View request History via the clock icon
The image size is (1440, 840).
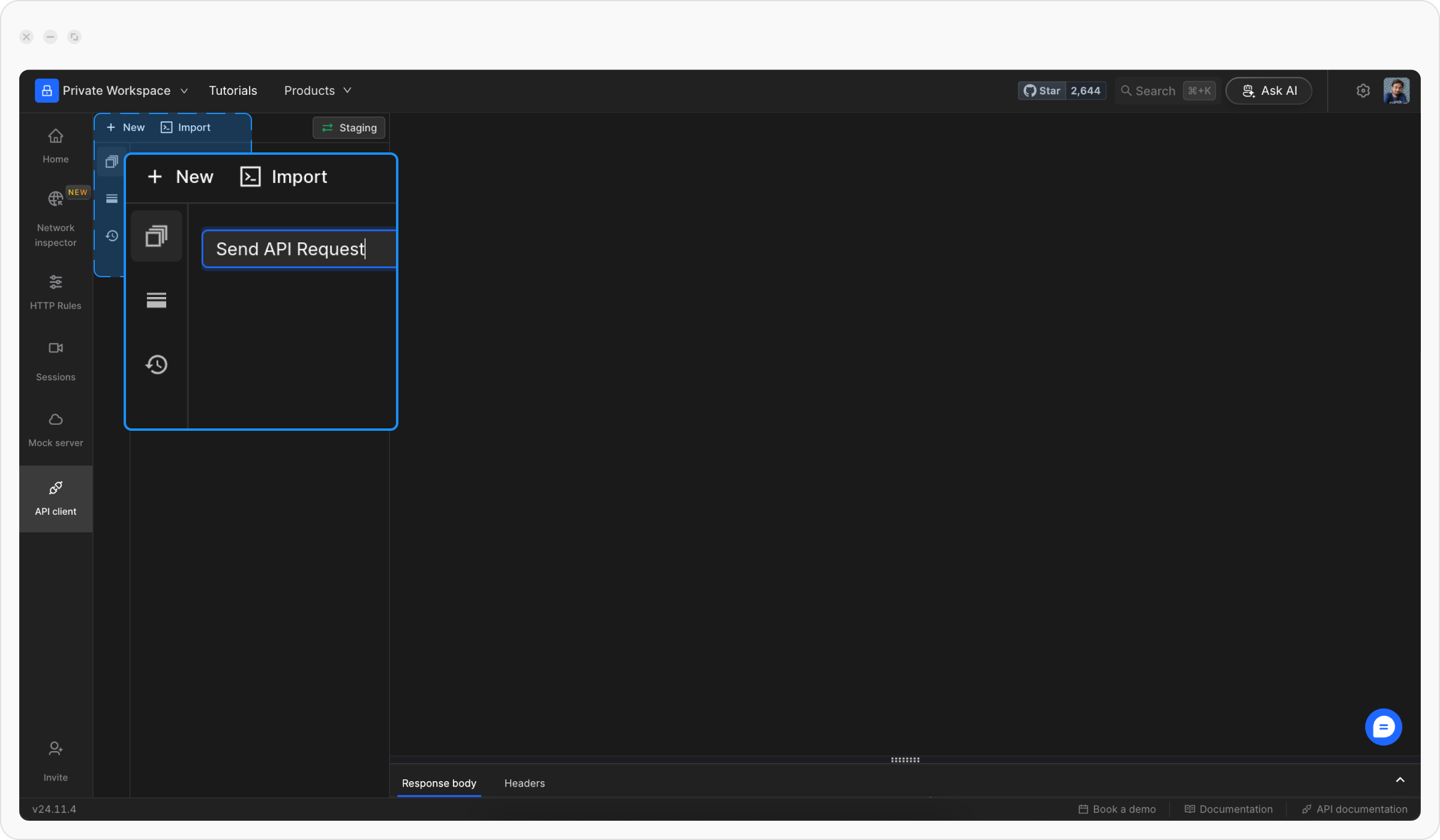(156, 364)
